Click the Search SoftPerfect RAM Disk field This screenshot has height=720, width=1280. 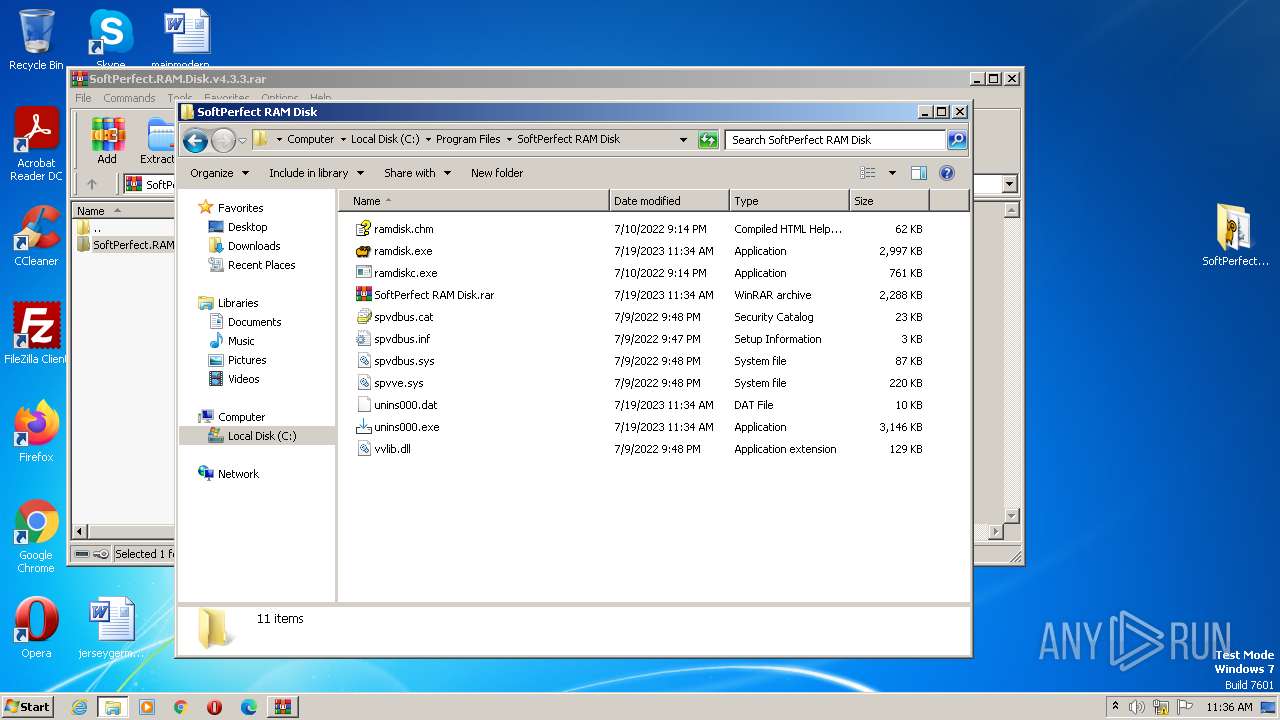pos(835,140)
